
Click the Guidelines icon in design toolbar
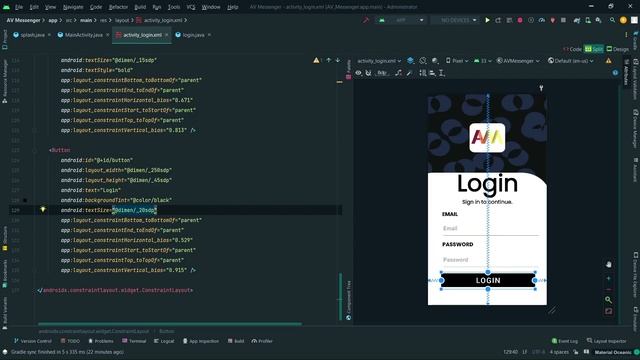click(442, 73)
